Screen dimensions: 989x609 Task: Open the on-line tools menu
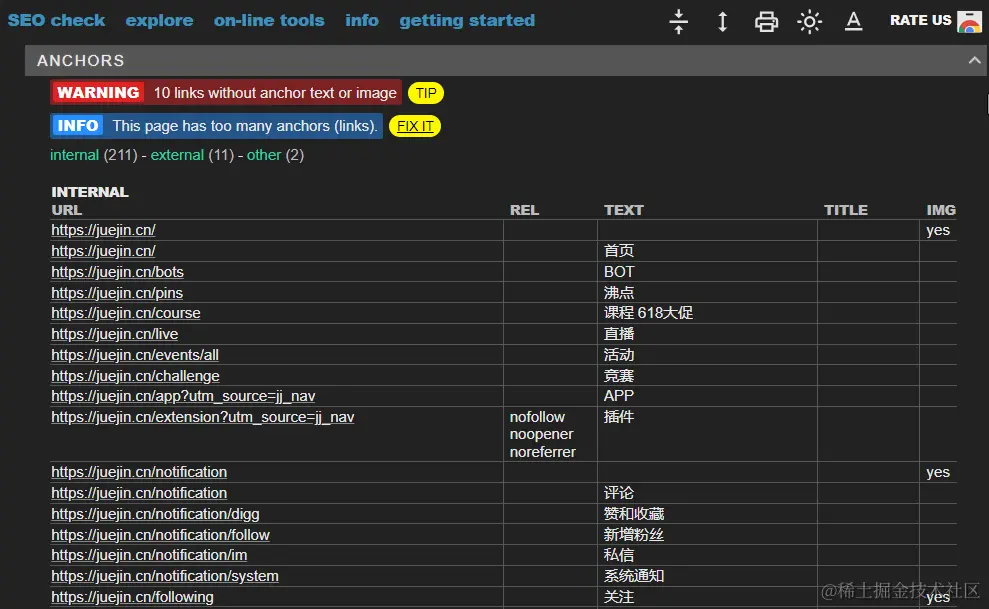click(269, 20)
